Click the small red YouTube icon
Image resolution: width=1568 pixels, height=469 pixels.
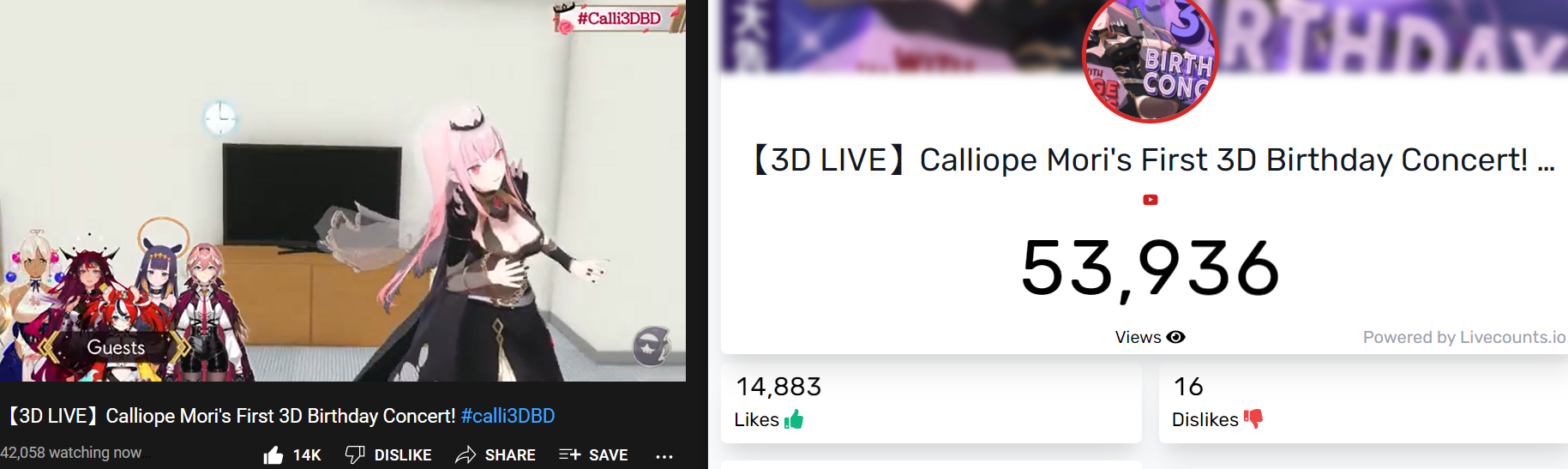(x=1150, y=200)
